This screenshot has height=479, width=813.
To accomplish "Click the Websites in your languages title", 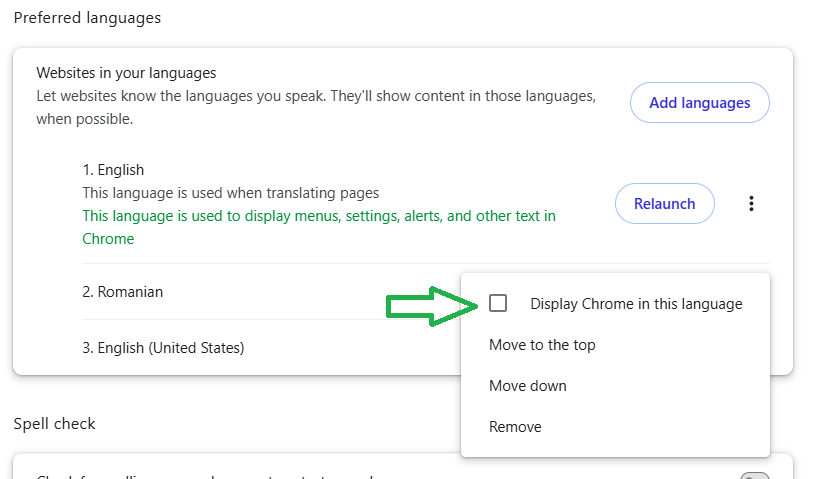I will pyautogui.click(x=126, y=73).
